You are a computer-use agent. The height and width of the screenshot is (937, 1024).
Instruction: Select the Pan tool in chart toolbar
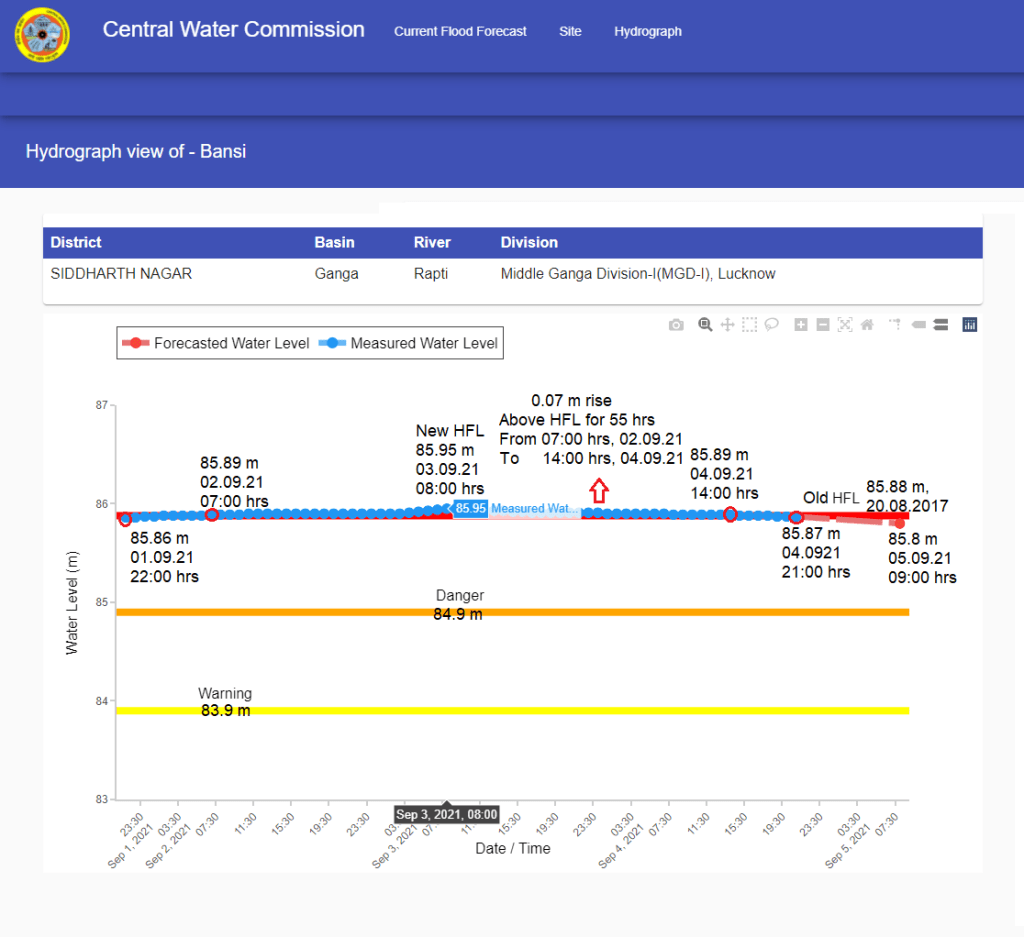pyautogui.click(x=727, y=325)
